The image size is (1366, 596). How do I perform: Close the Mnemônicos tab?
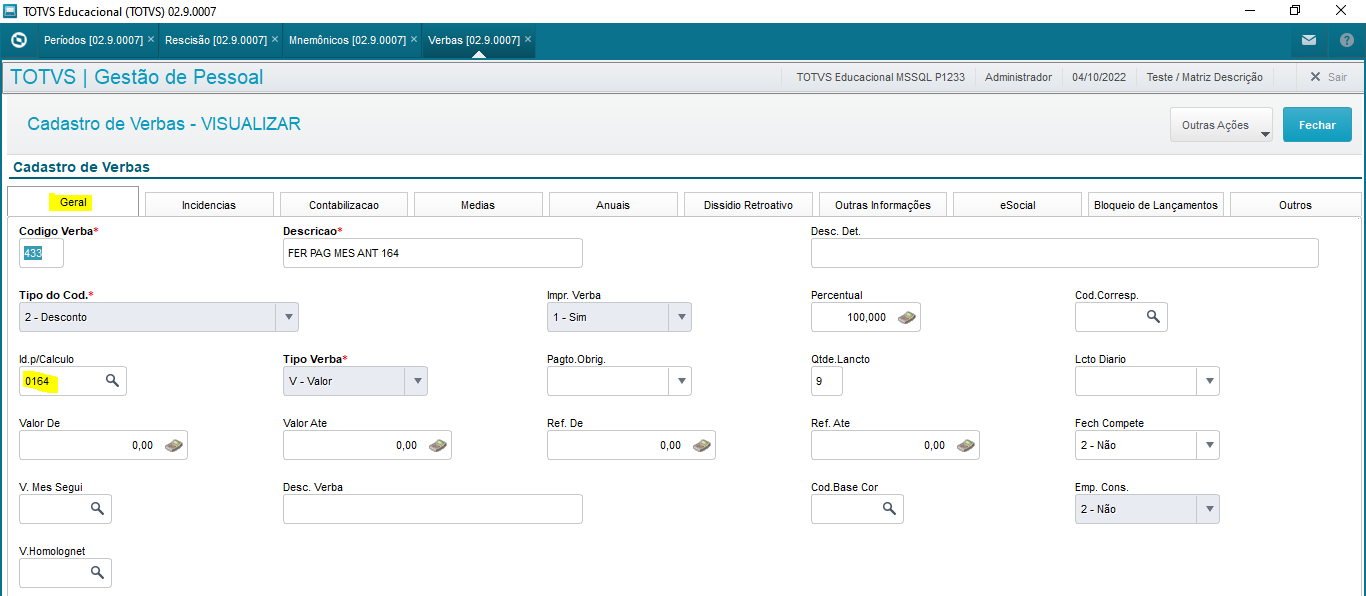tap(413, 40)
